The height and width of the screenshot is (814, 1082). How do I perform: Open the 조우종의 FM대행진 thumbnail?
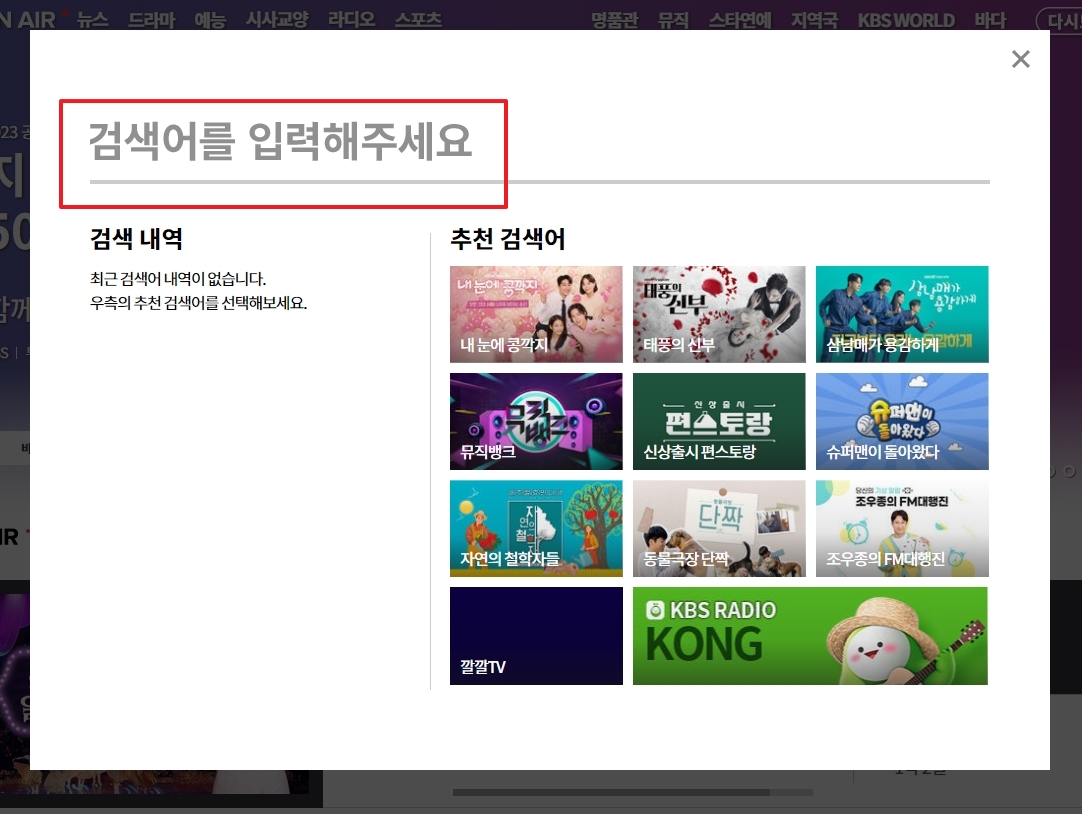coord(902,528)
